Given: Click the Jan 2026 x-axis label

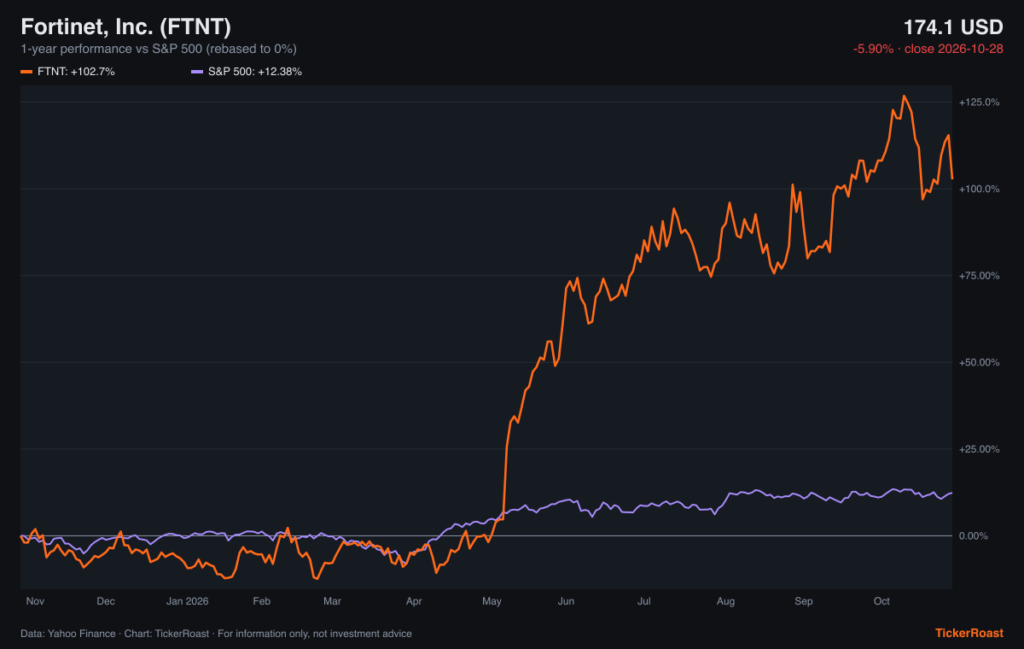Looking at the screenshot, I should click(187, 601).
